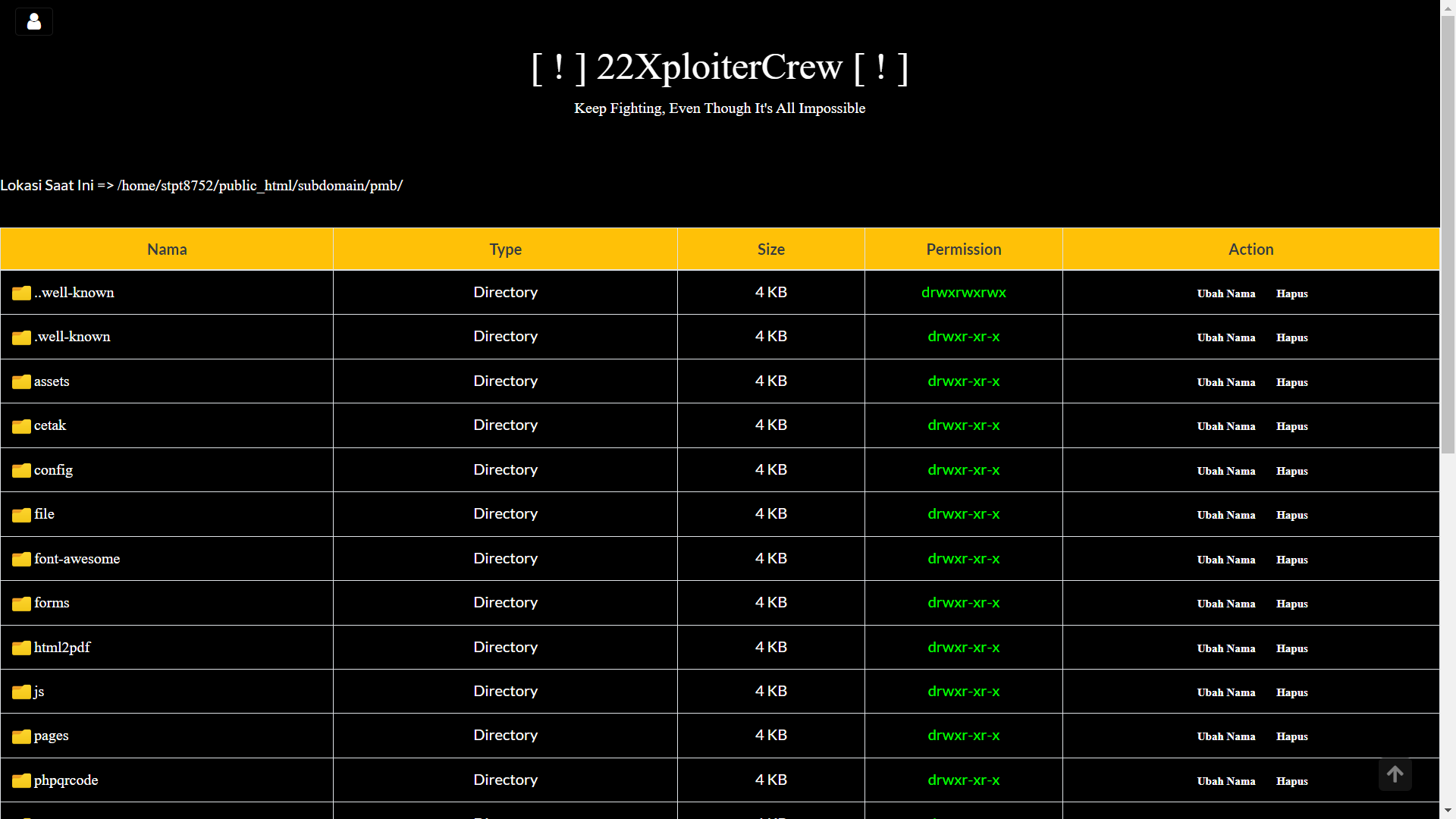Select the Permission column header
Screen dimensions: 1456x819
963,248
